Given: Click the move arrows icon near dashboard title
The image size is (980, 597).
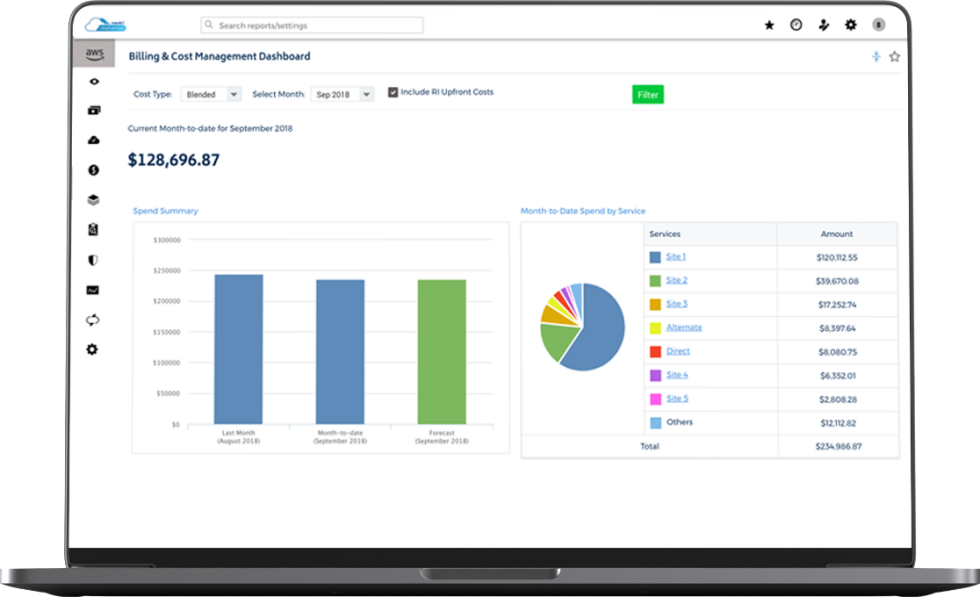Looking at the screenshot, I should [x=876, y=57].
